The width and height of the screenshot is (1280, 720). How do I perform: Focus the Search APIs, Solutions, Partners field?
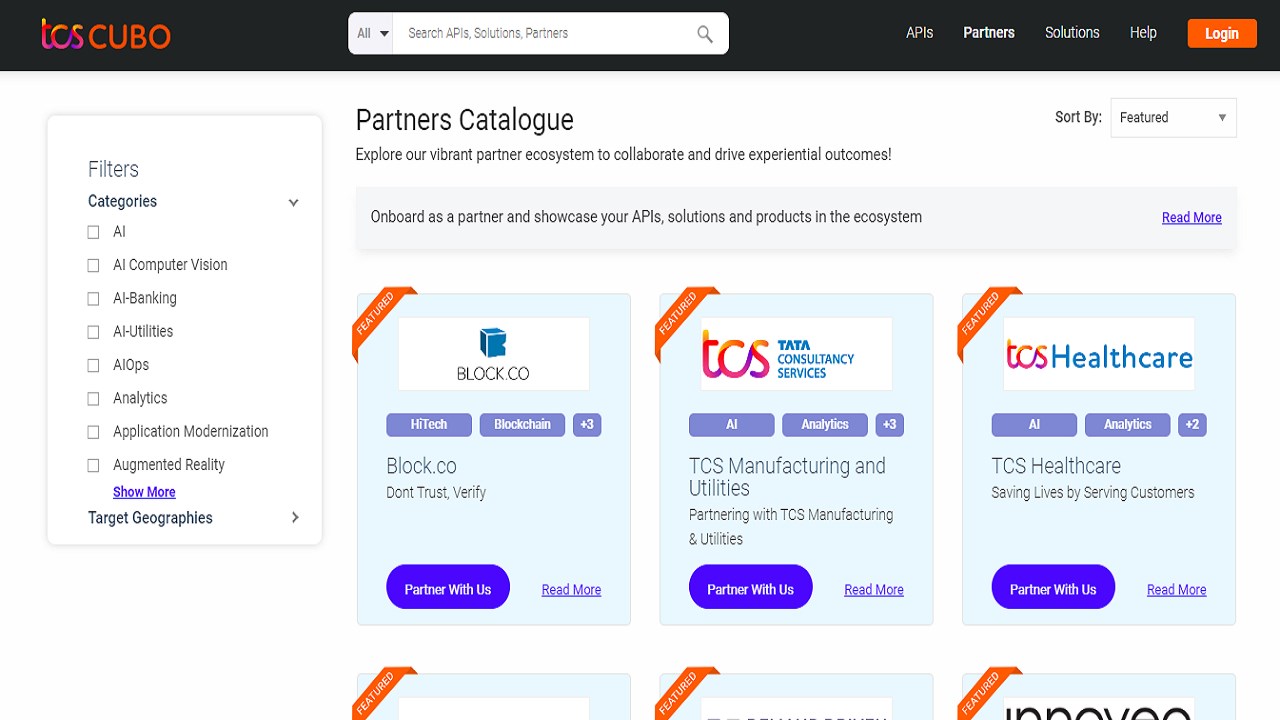[x=545, y=33]
